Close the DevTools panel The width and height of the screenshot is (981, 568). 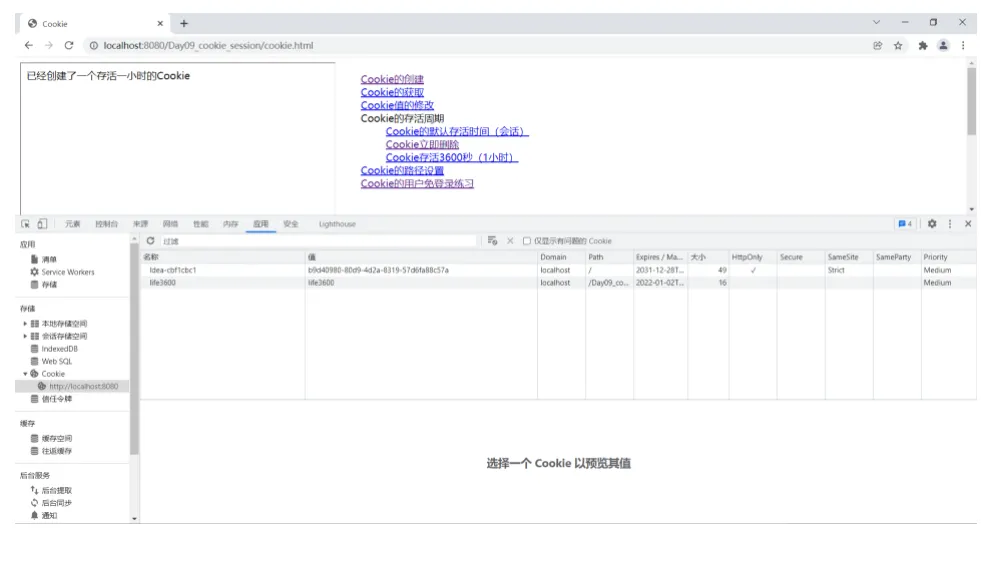(968, 224)
